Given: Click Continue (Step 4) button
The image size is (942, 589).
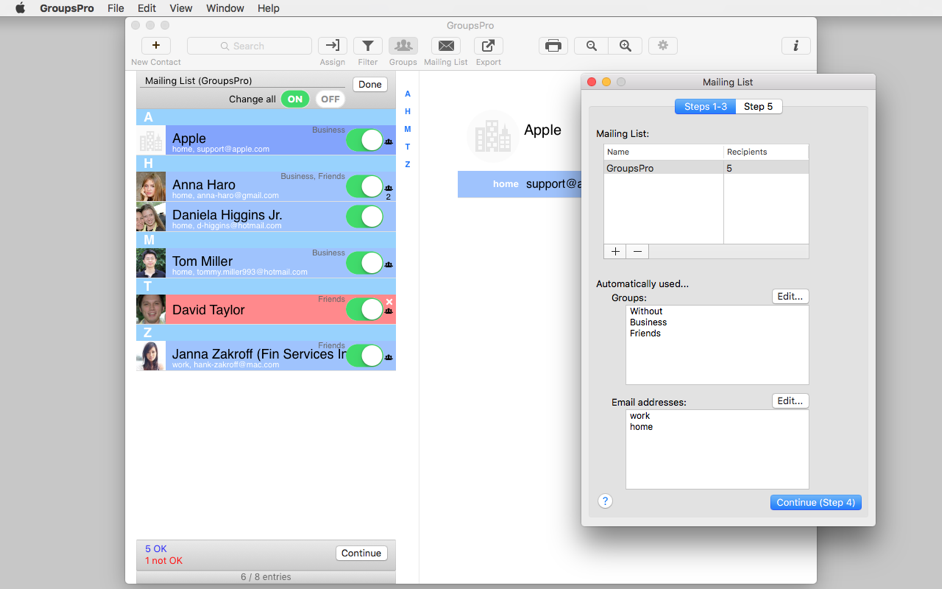Looking at the screenshot, I should (x=816, y=502).
